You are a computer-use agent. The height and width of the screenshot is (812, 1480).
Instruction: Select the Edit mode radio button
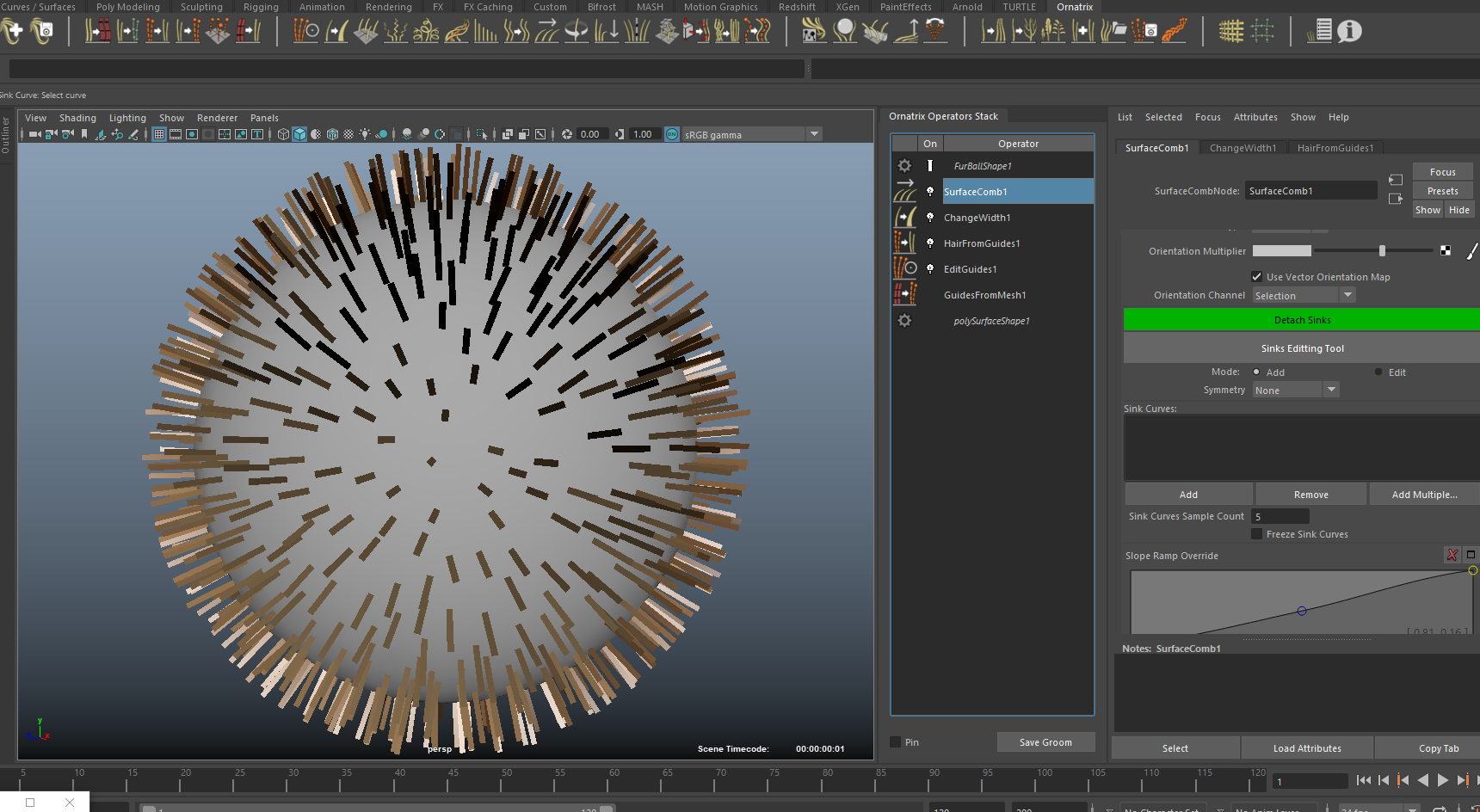(1378, 372)
